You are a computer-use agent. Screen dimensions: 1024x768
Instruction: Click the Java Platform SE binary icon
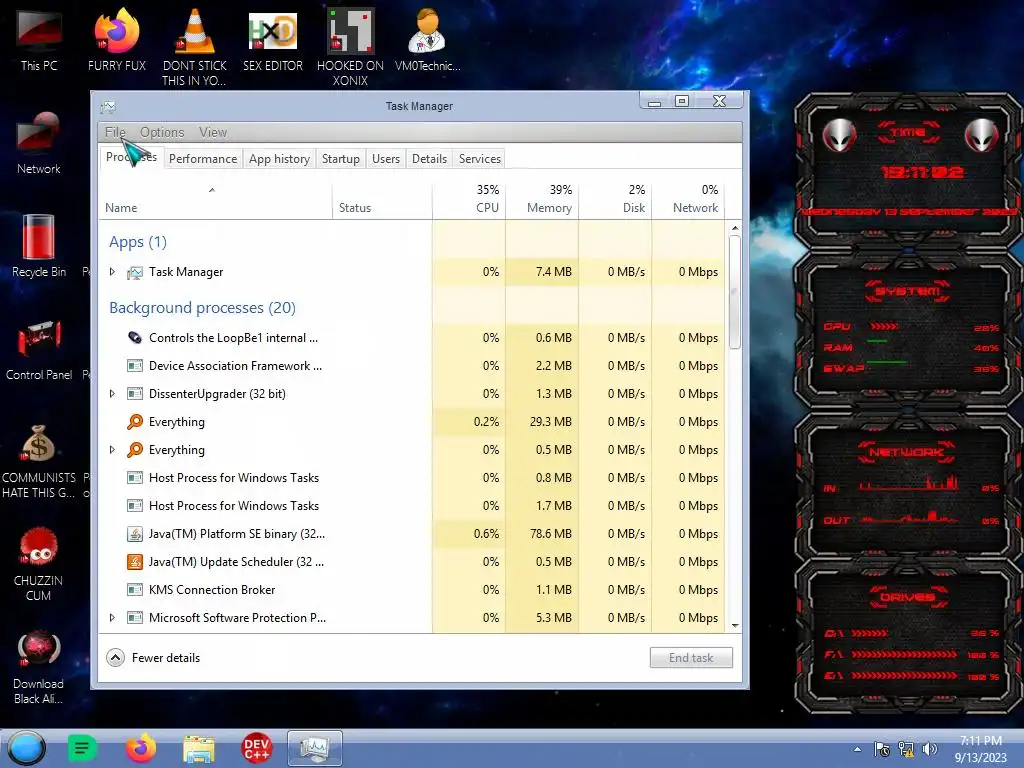(x=135, y=534)
